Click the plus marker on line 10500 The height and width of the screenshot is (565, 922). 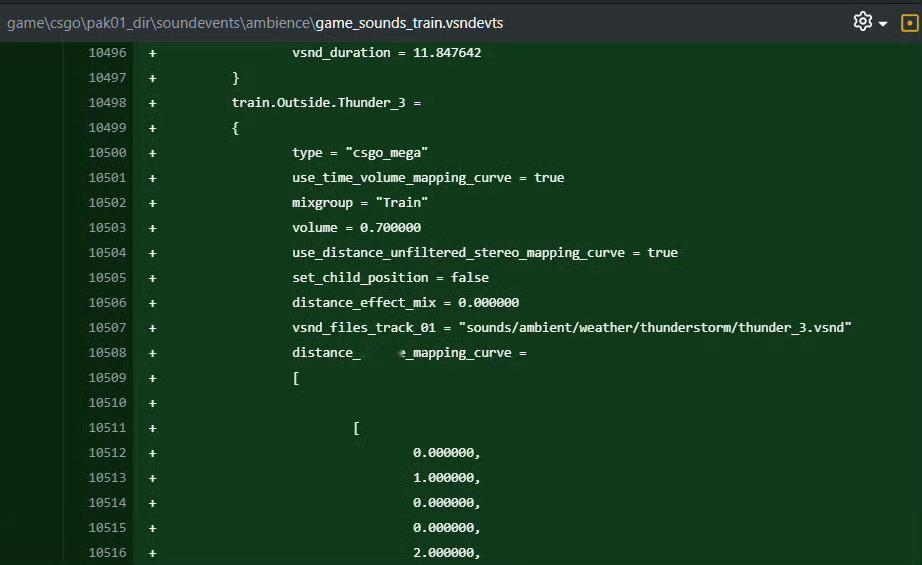(x=152, y=153)
